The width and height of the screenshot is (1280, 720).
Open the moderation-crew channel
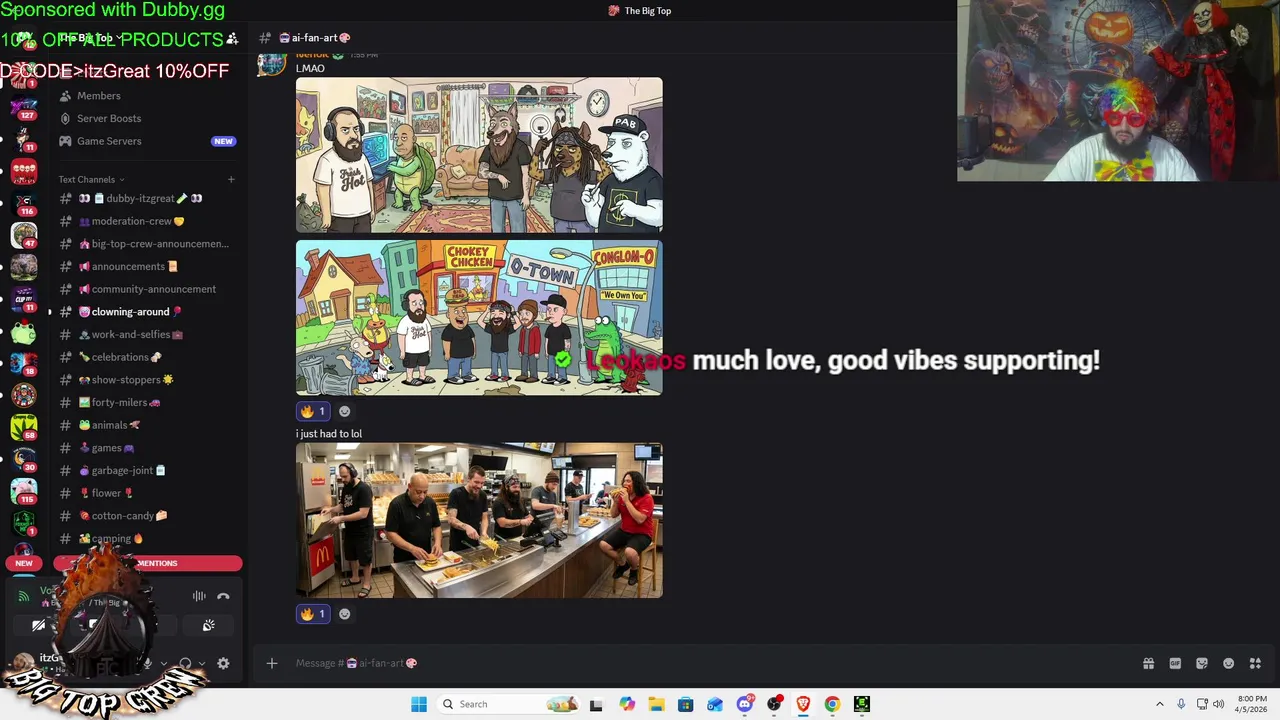click(x=146, y=221)
